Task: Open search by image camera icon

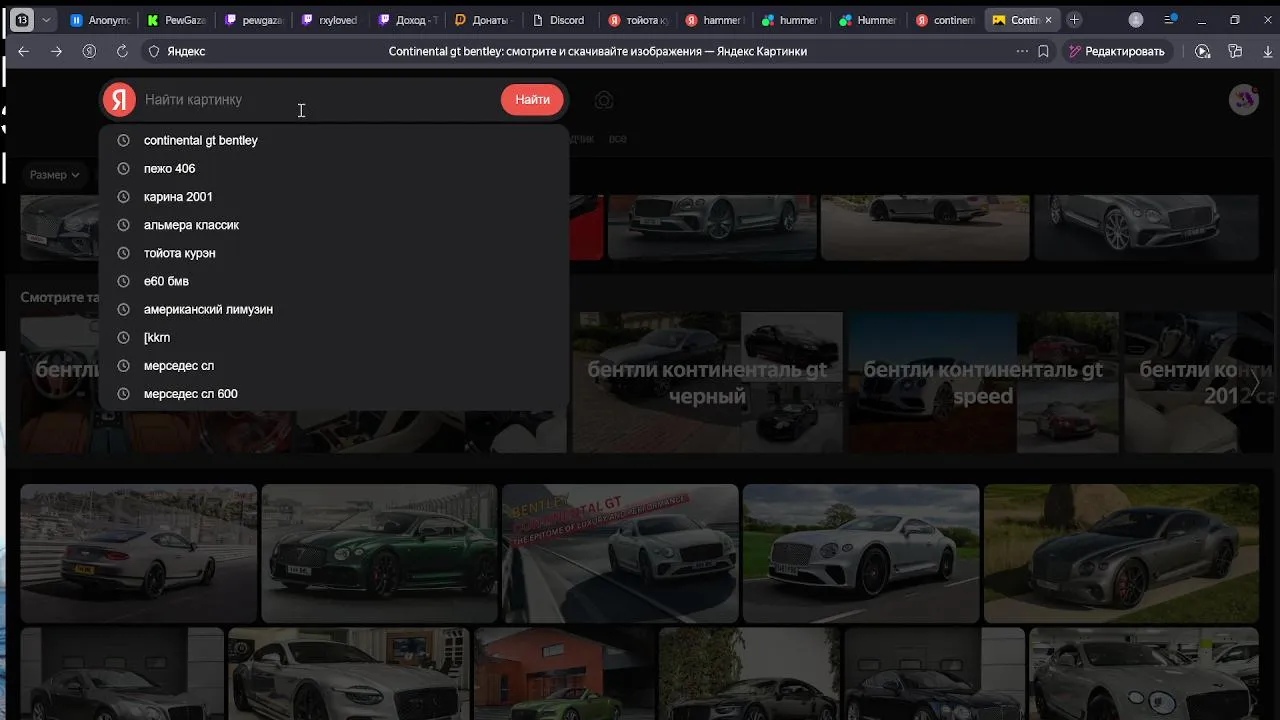Action: coord(604,100)
